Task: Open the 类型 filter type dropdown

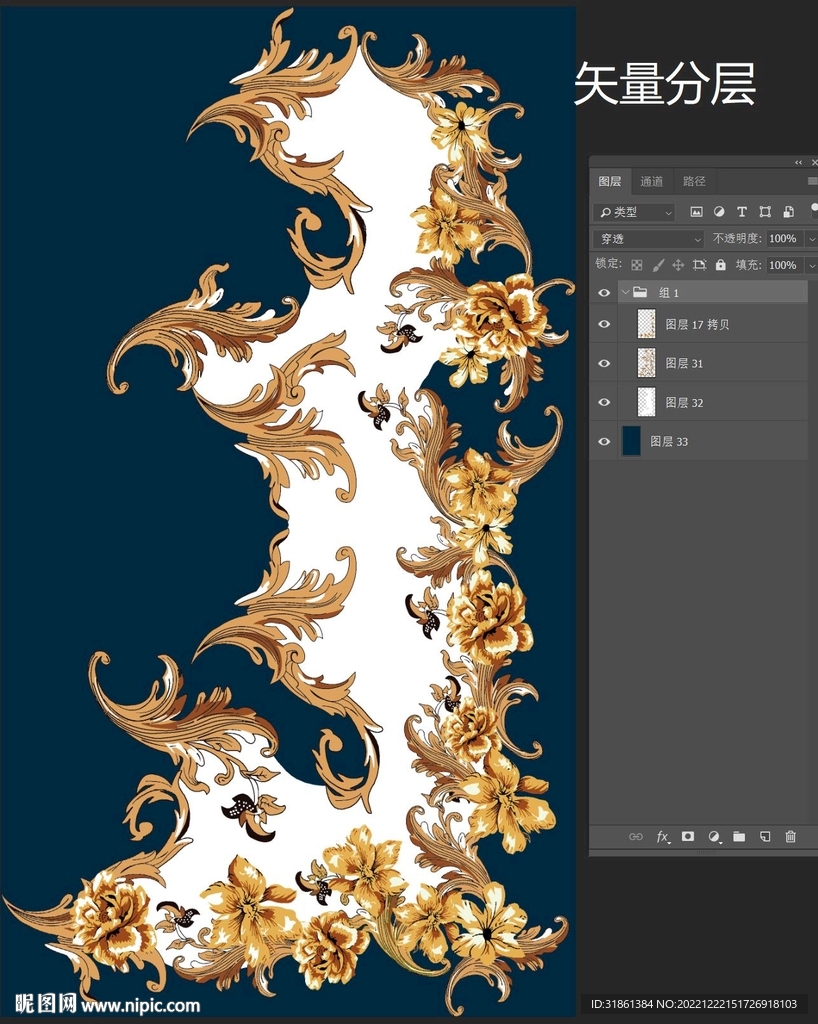Action: (634, 212)
